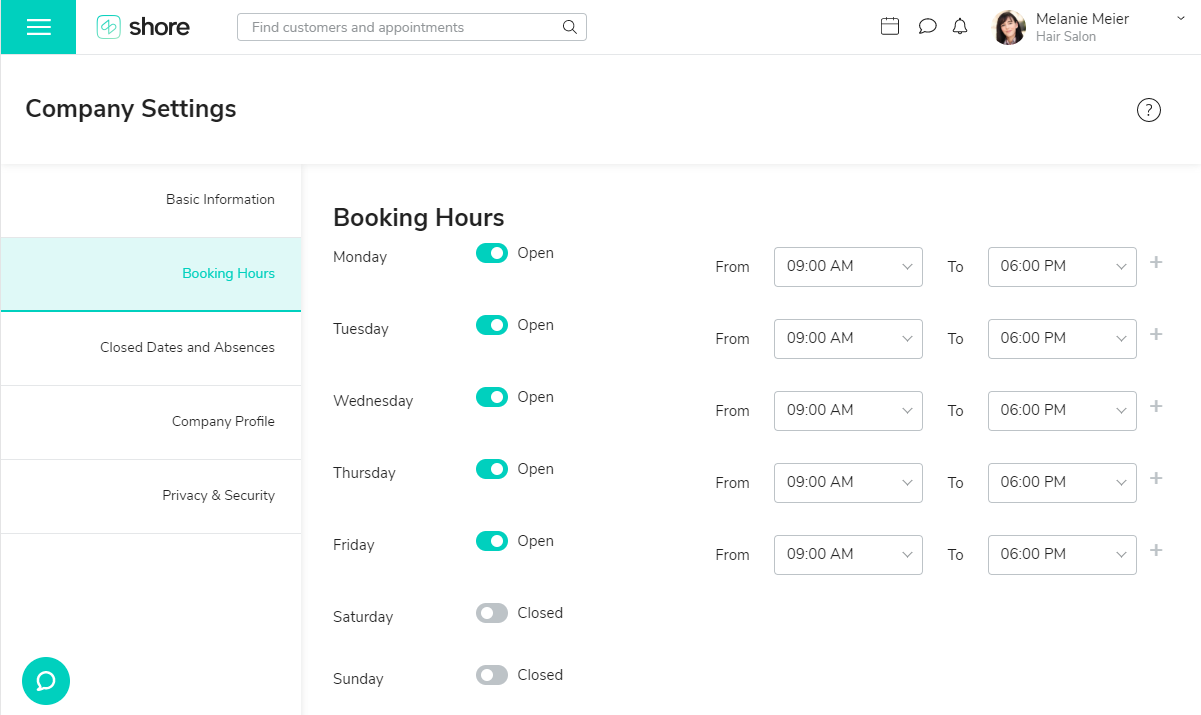Click the Tuesday day label
This screenshot has height=715, width=1201.
point(361,329)
